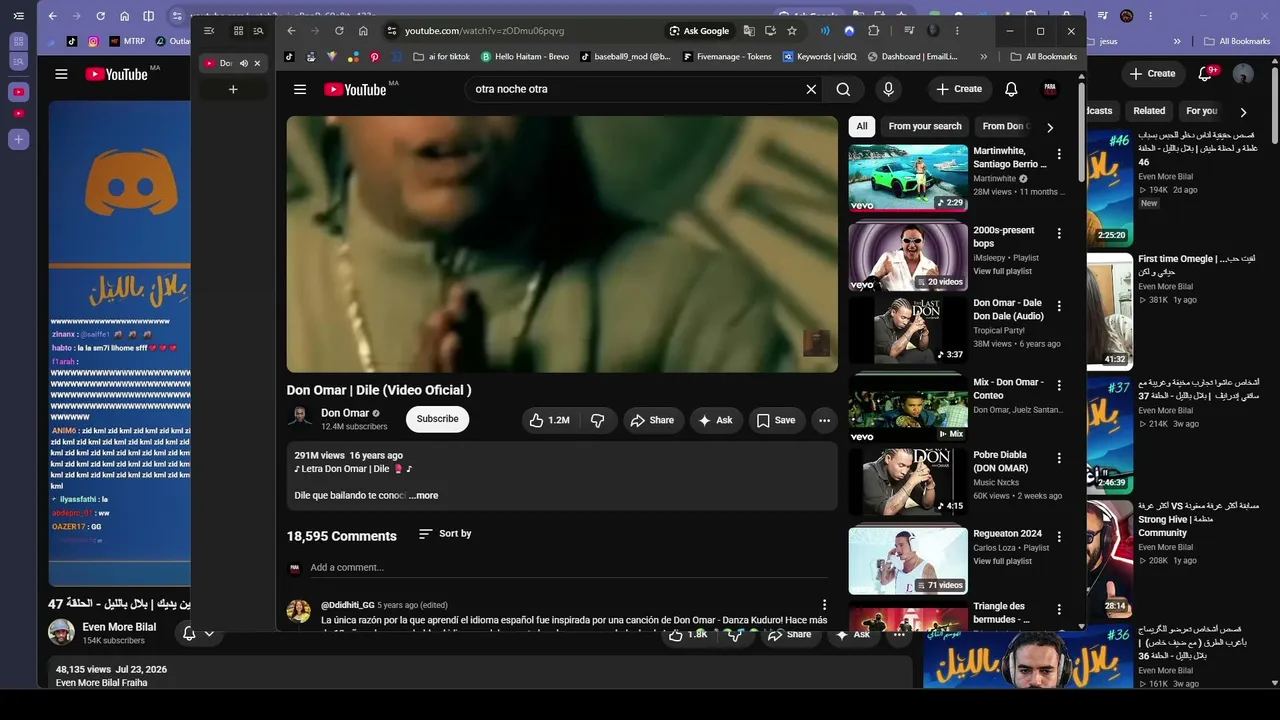The width and height of the screenshot is (1280, 720).
Task: Open Regueaton 2024 playlist thumbnail
Action: point(908,561)
